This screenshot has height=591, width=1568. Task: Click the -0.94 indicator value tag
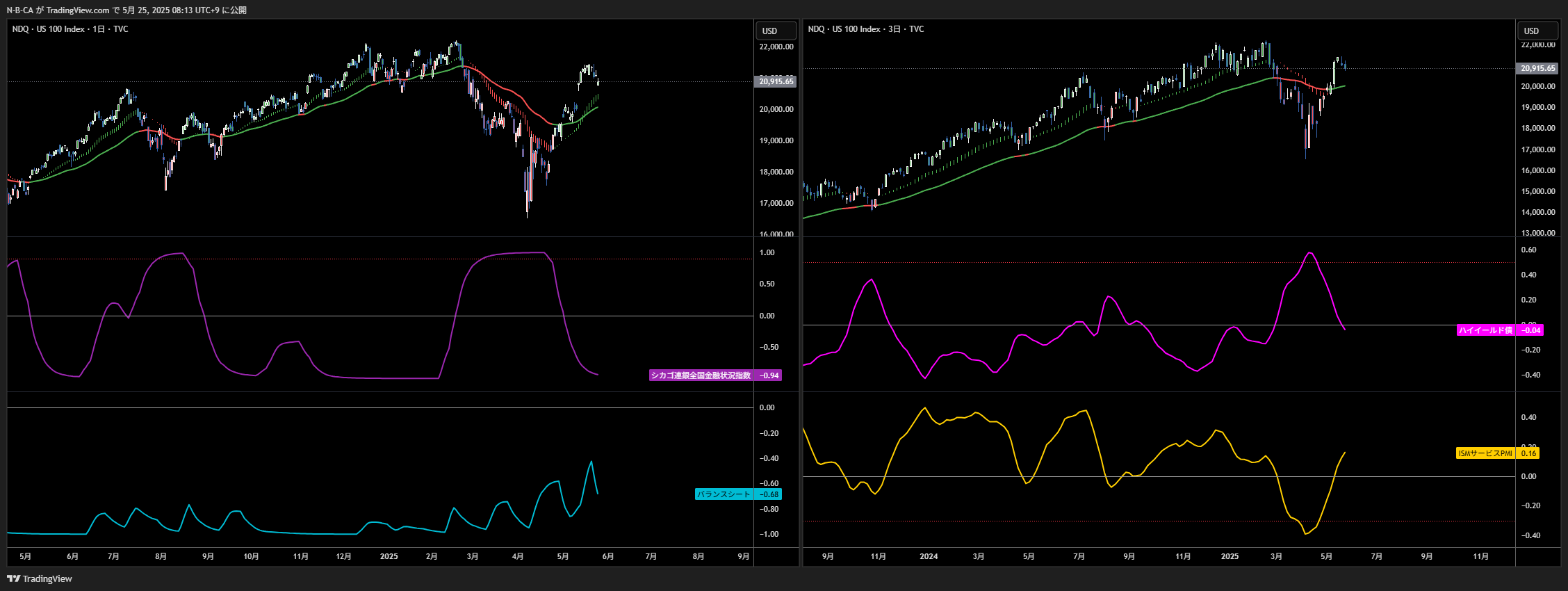coord(769,375)
